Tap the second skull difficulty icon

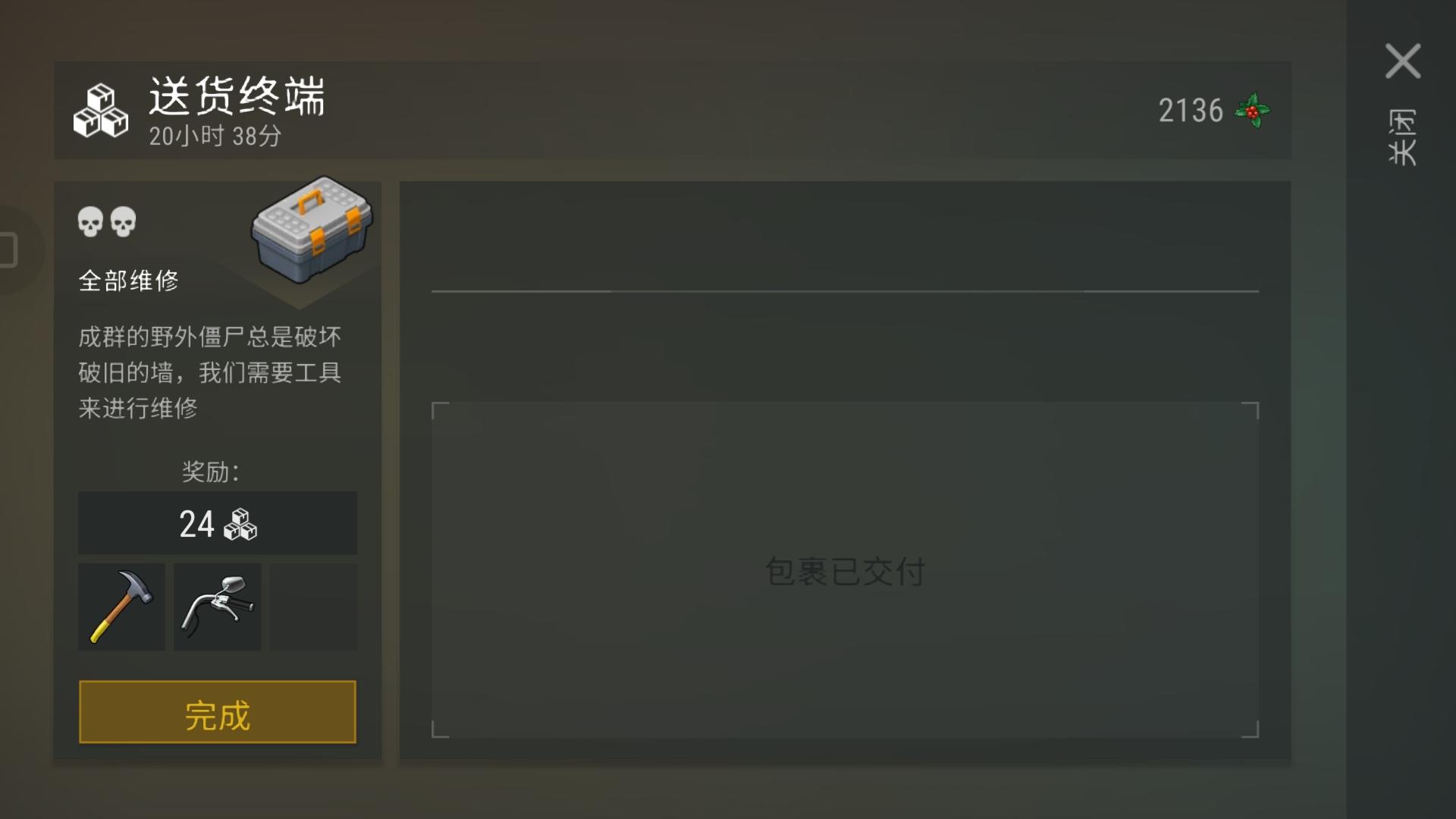[x=123, y=222]
